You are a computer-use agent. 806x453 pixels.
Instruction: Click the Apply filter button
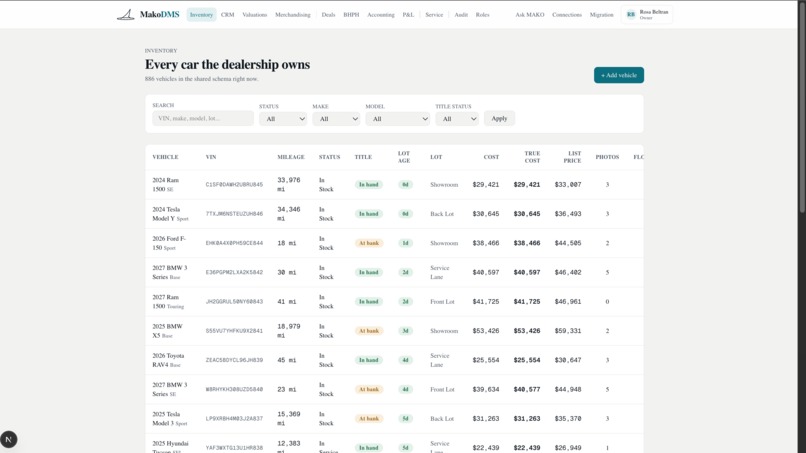point(499,118)
